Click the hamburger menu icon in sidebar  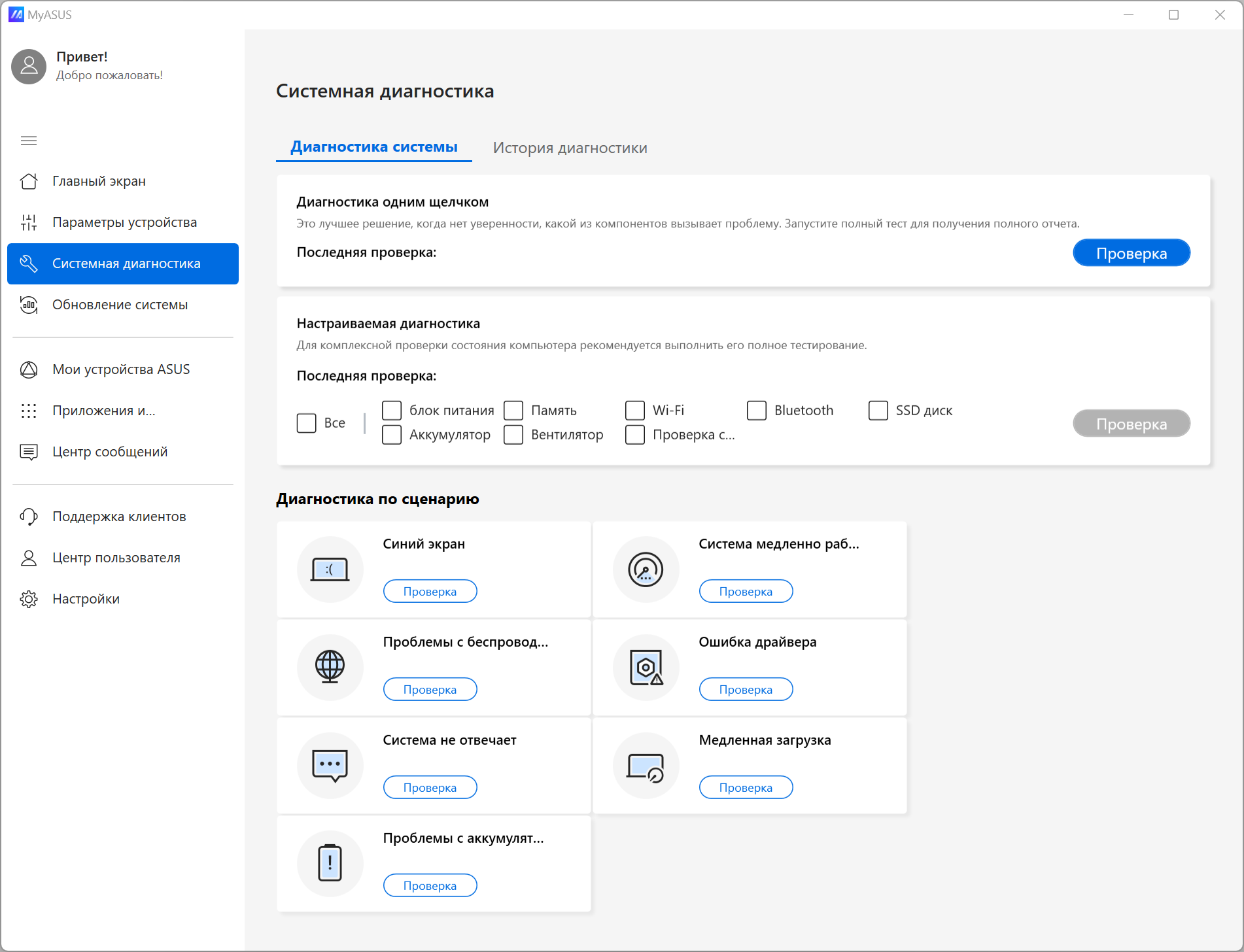tap(29, 141)
